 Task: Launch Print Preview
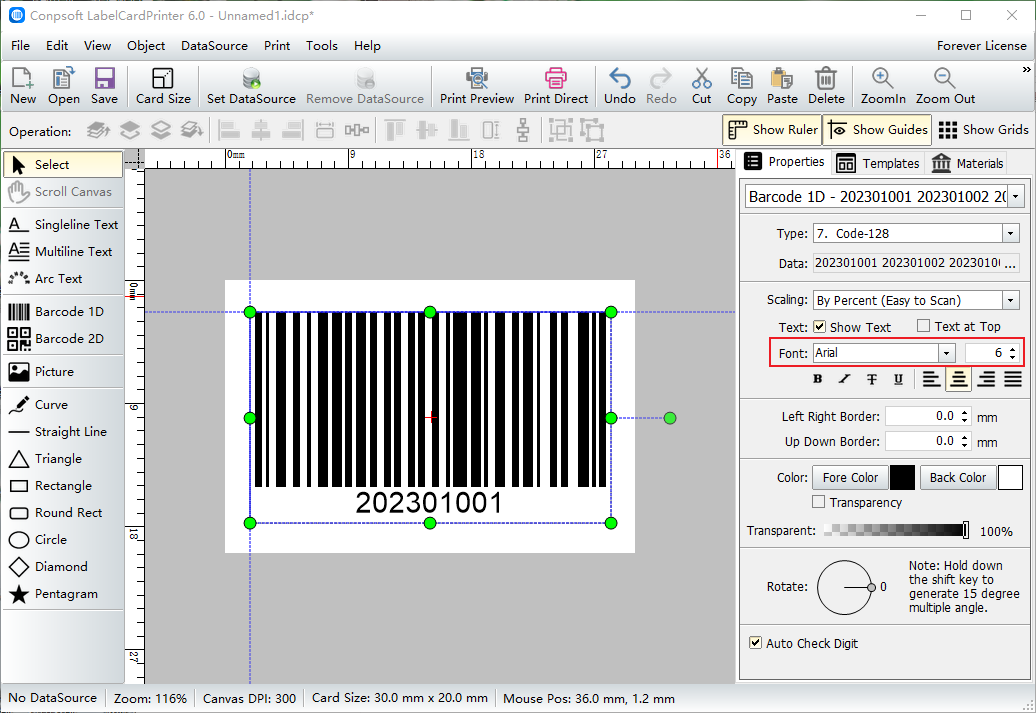coord(476,86)
